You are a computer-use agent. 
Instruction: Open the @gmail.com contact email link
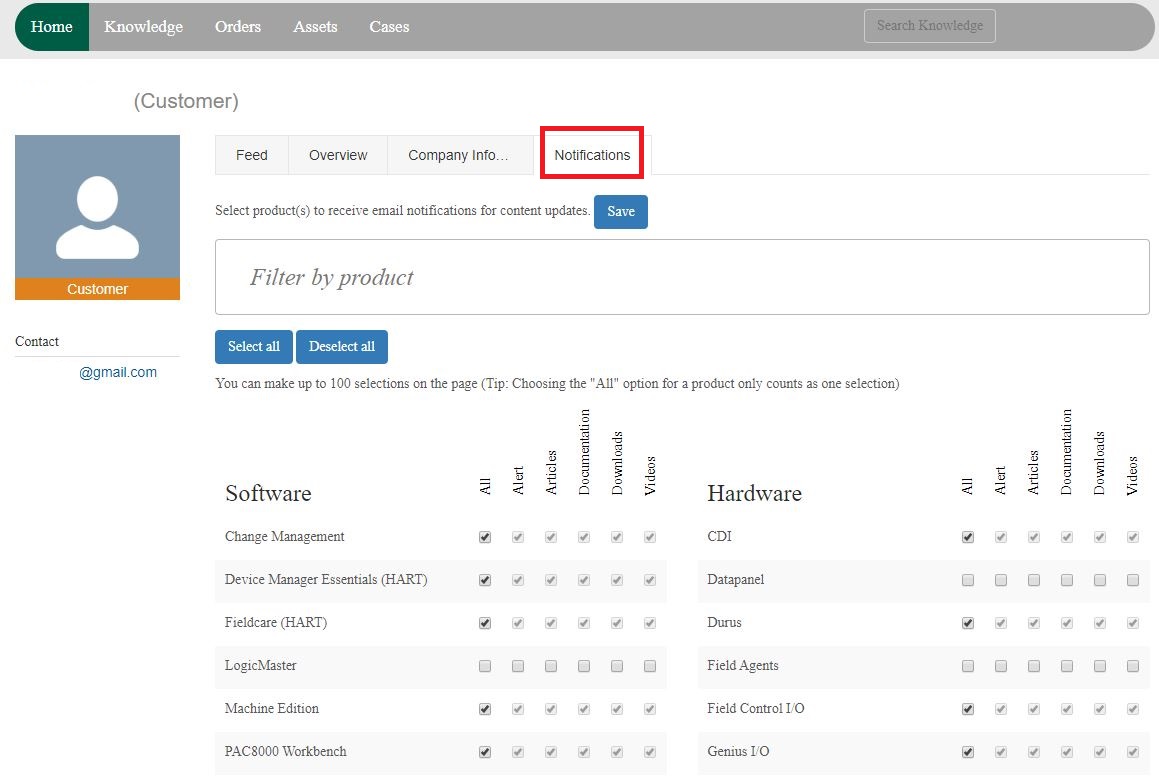click(x=118, y=372)
